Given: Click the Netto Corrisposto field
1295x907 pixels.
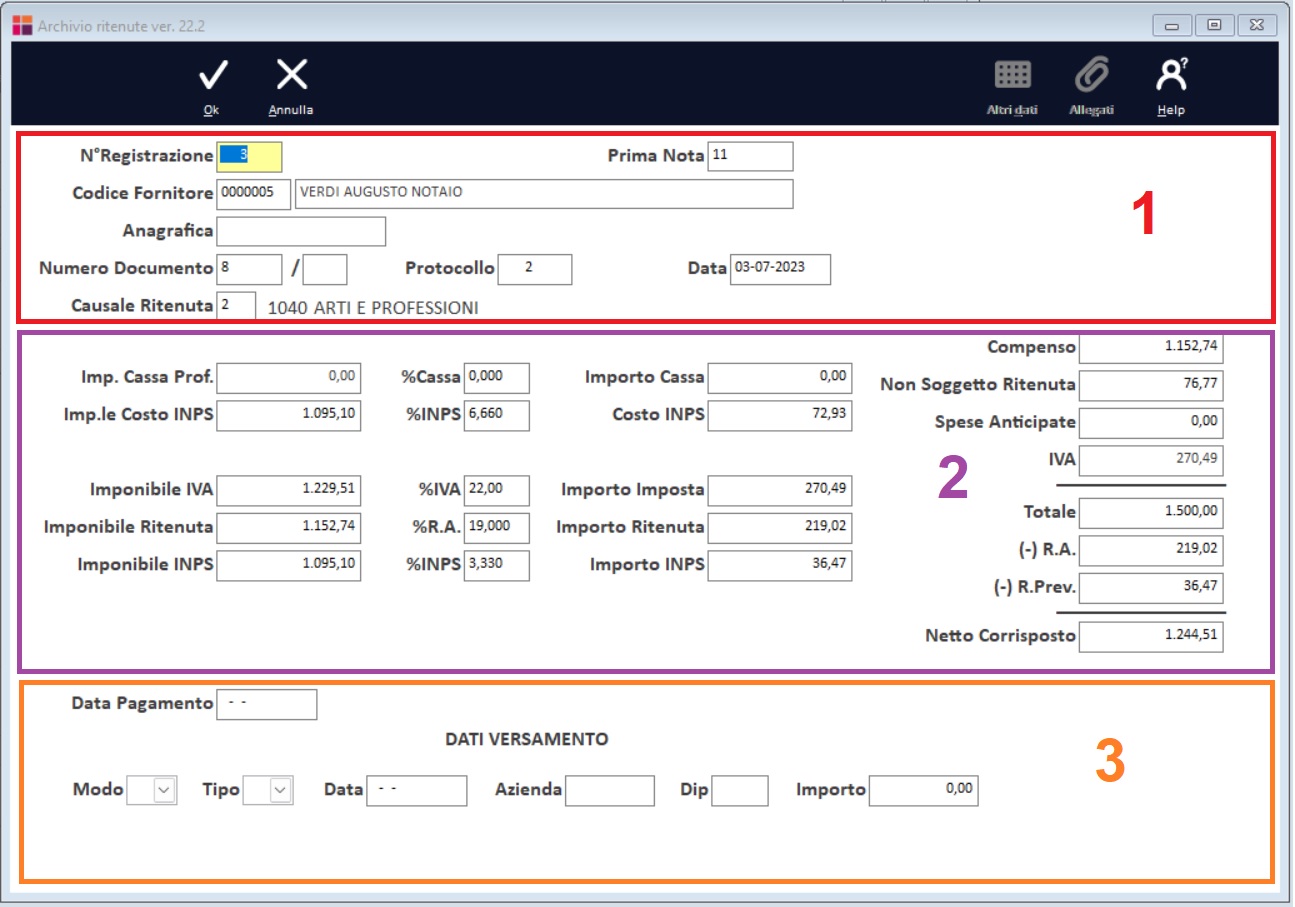Looking at the screenshot, I should point(1152,636).
